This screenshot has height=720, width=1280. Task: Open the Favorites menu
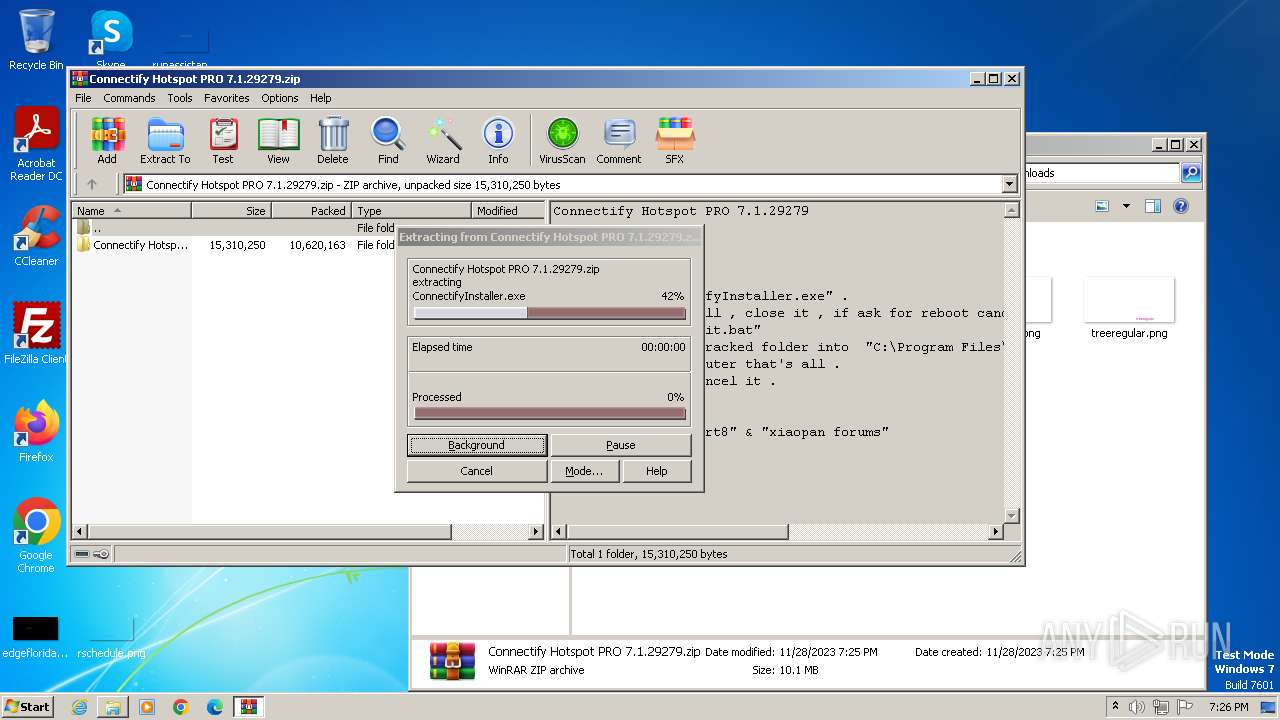click(x=227, y=98)
